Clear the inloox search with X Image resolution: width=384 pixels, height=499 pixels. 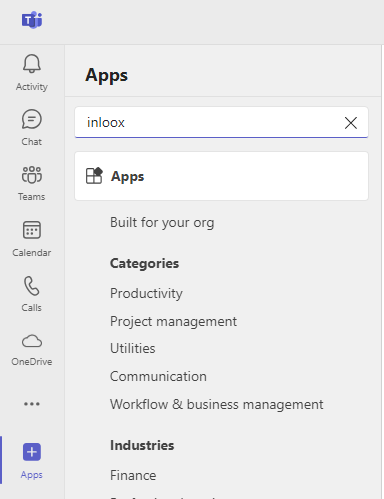coord(351,123)
